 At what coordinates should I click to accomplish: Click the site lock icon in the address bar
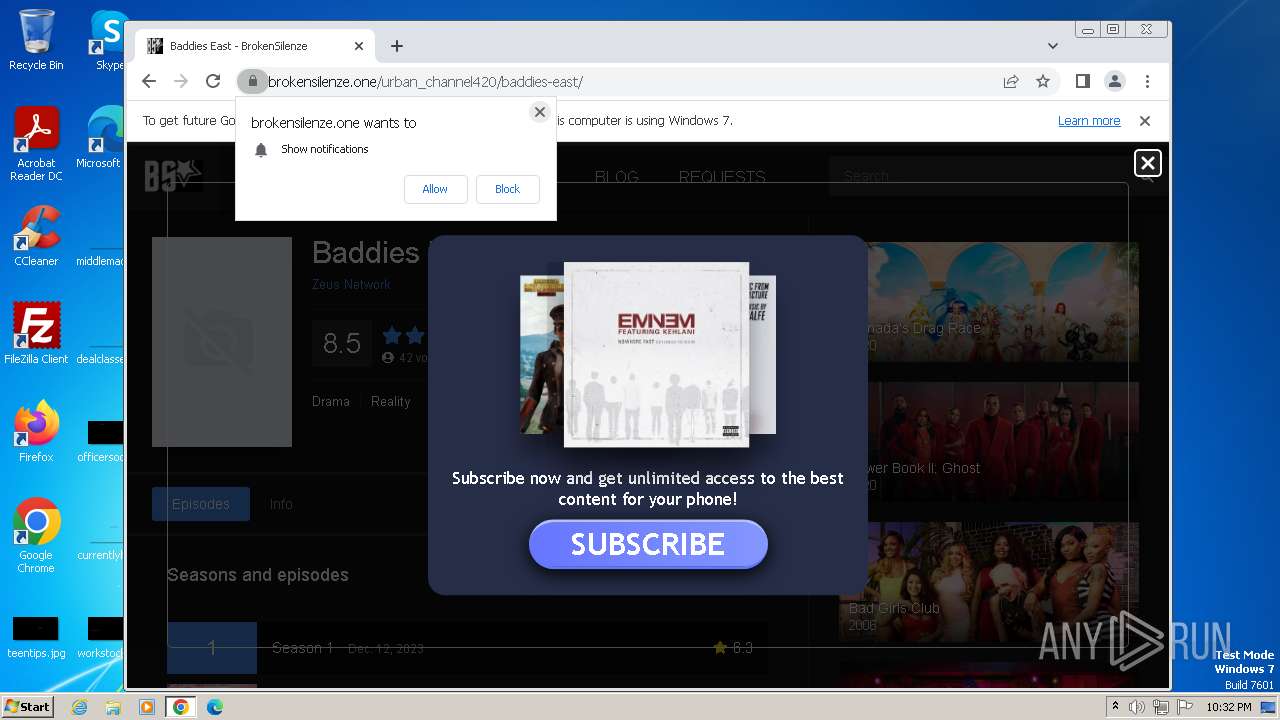click(x=252, y=81)
